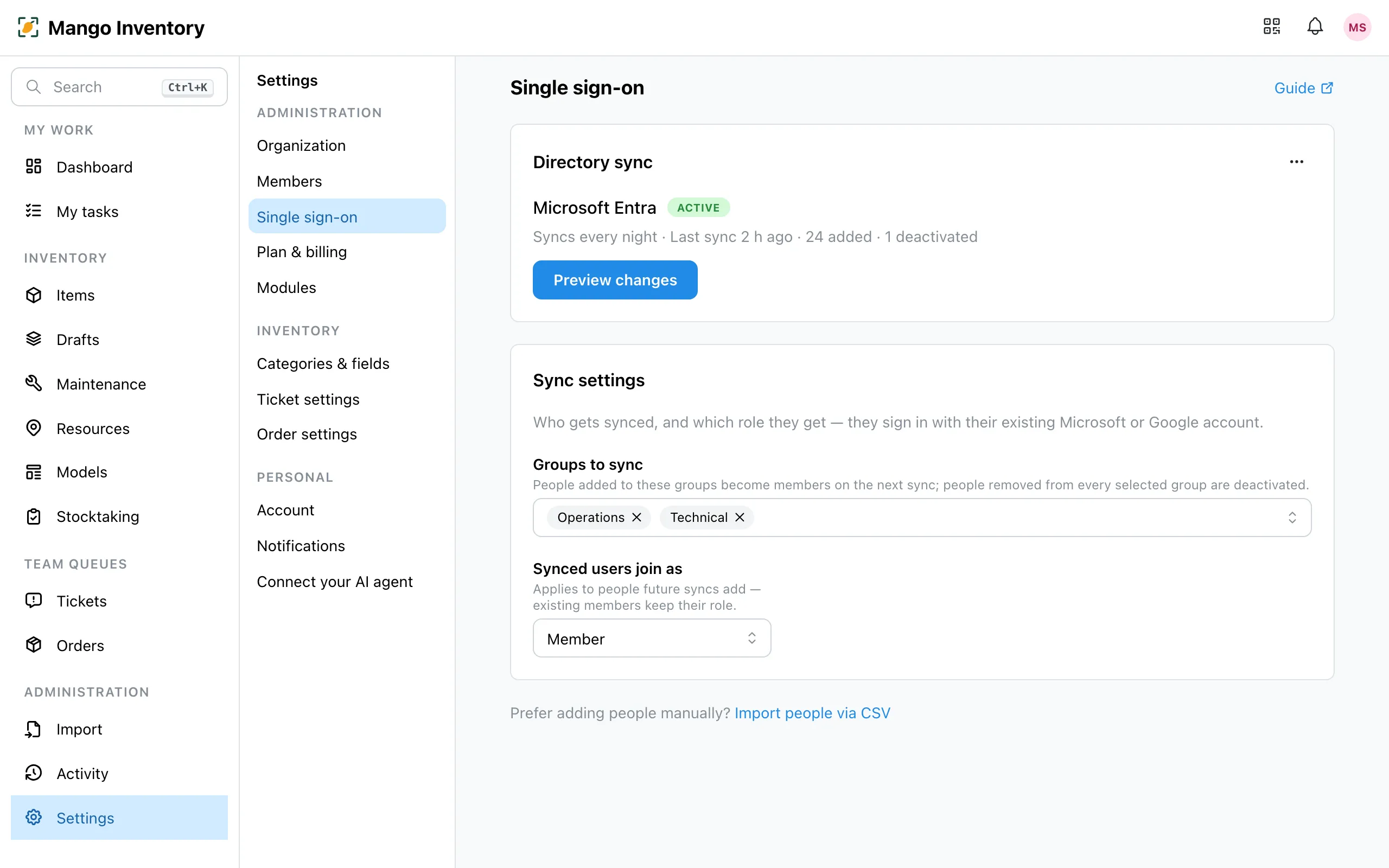Click the Import file icon
This screenshot has width=1389, height=868.
point(34,729)
